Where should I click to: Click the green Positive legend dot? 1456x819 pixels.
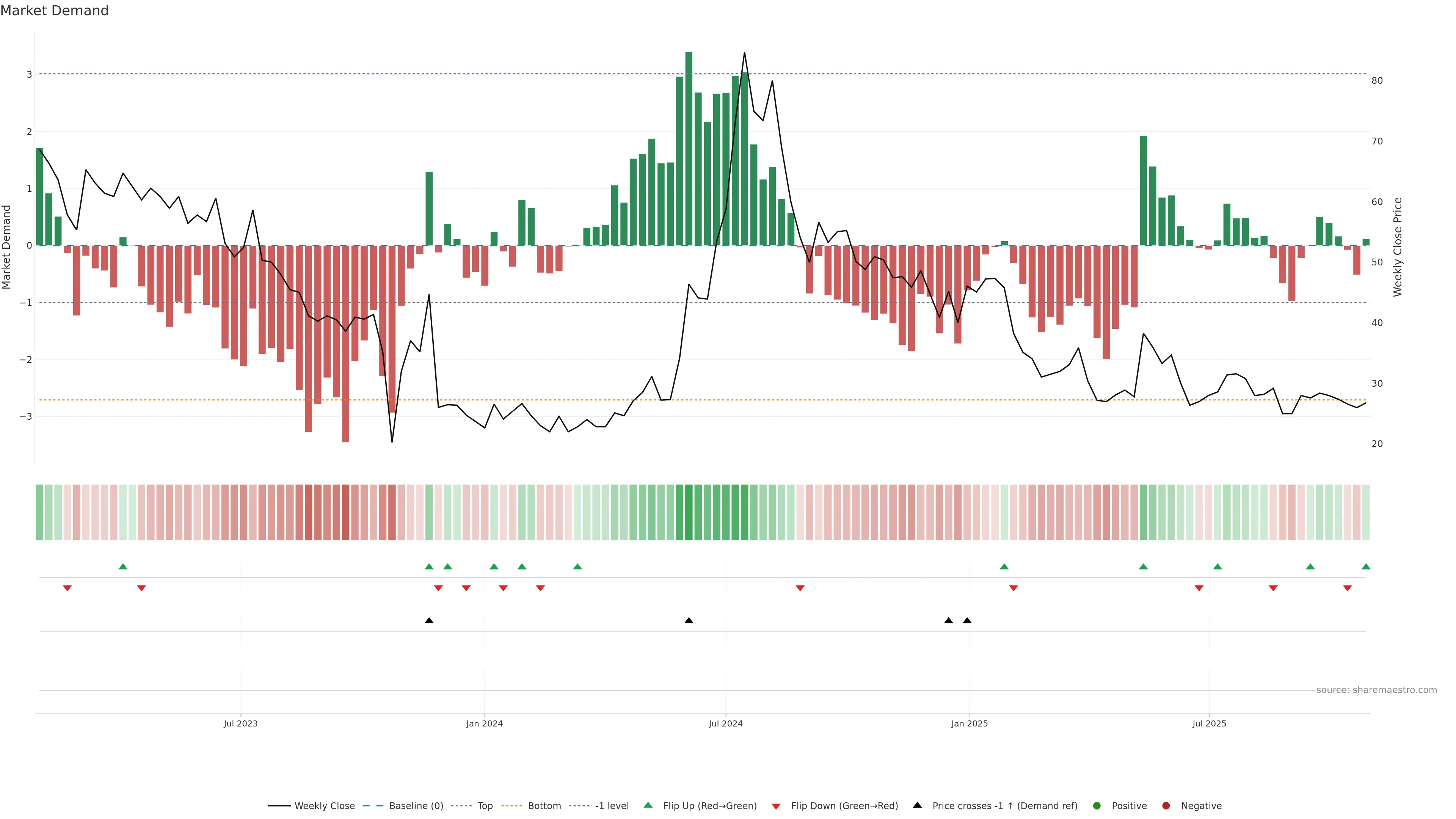[x=1097, y=805]
